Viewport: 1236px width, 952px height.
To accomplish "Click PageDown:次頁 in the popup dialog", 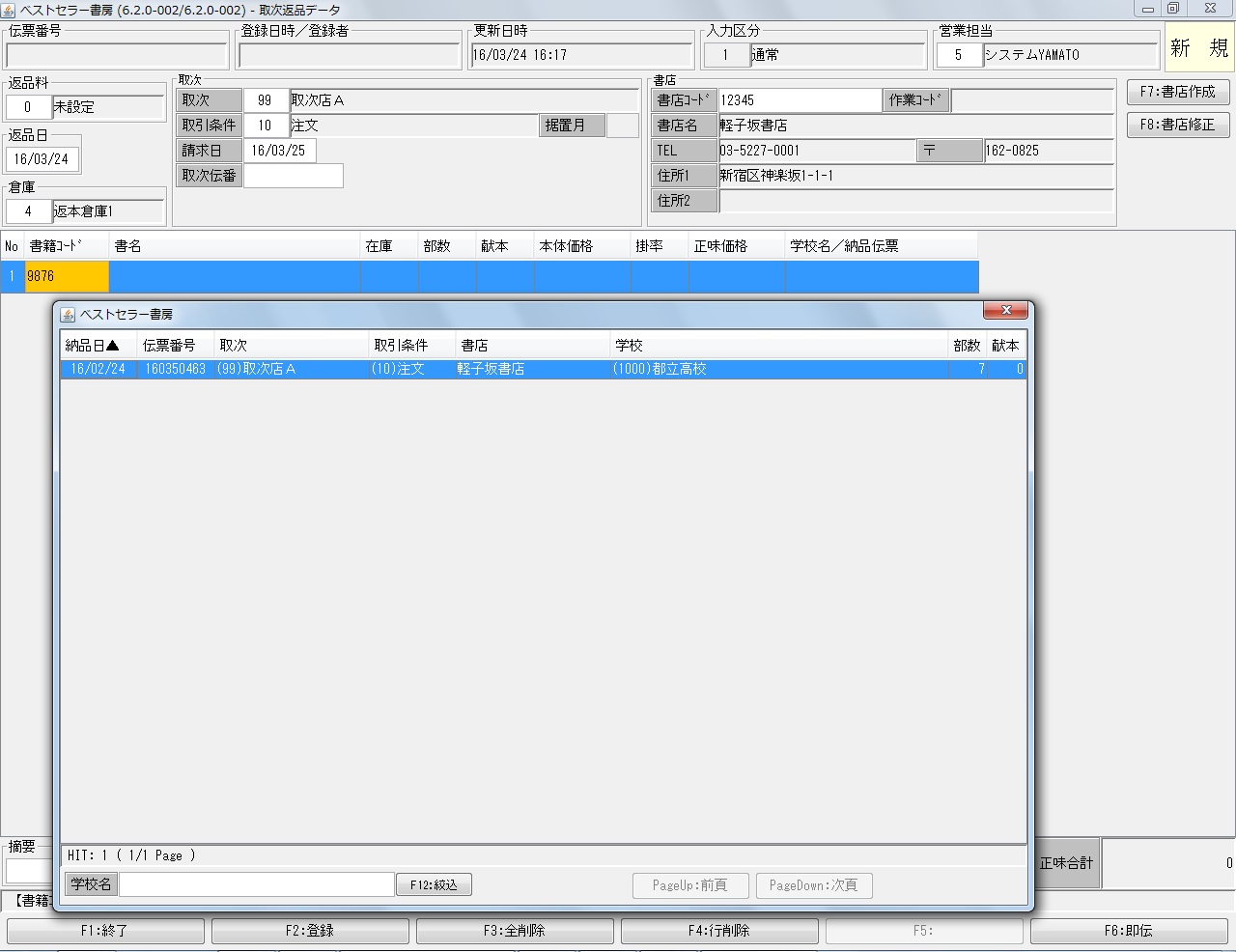I will click(x=814, y=885).
